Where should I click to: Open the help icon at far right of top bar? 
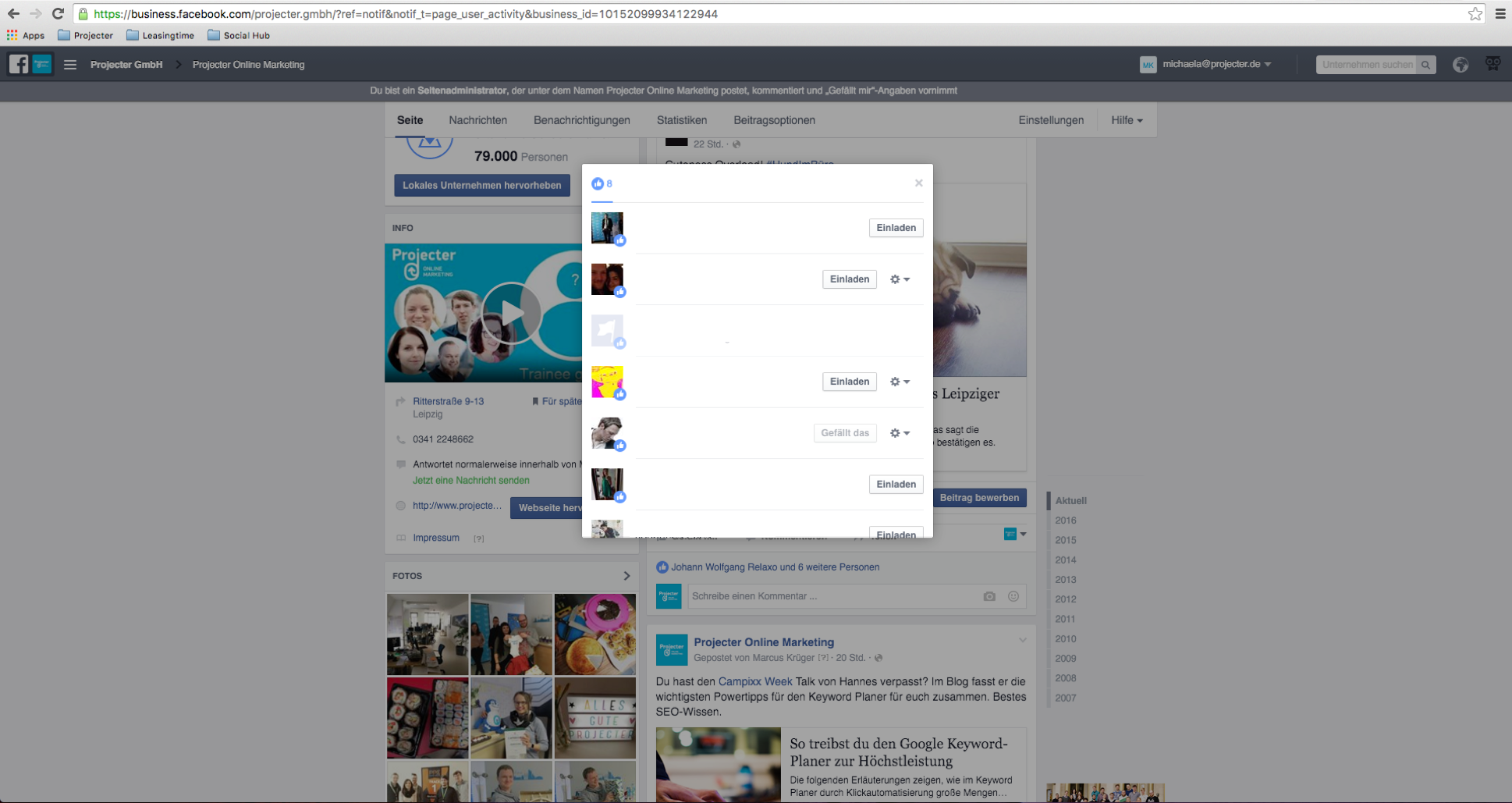click(1492, 64)
